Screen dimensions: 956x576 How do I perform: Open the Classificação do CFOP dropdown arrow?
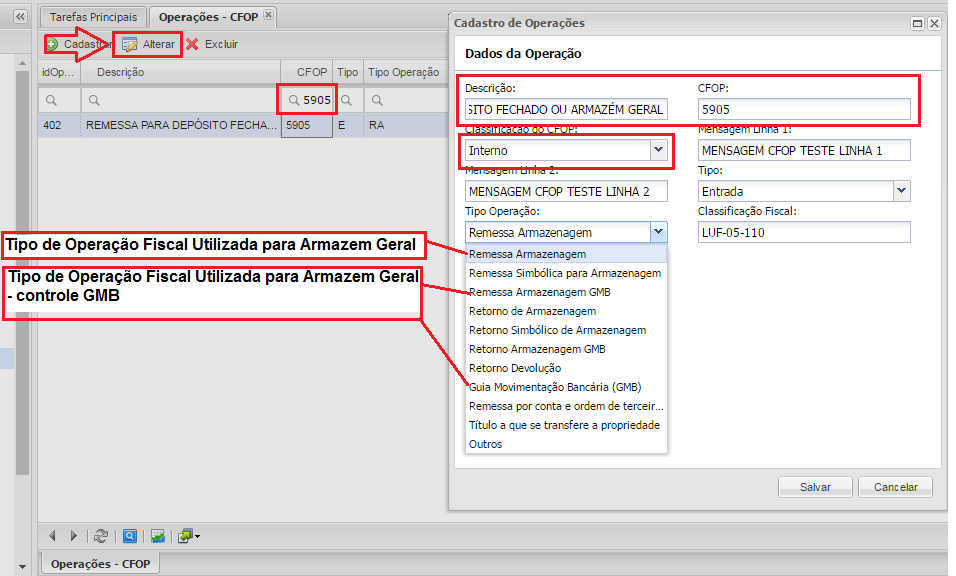click(658, 150)
